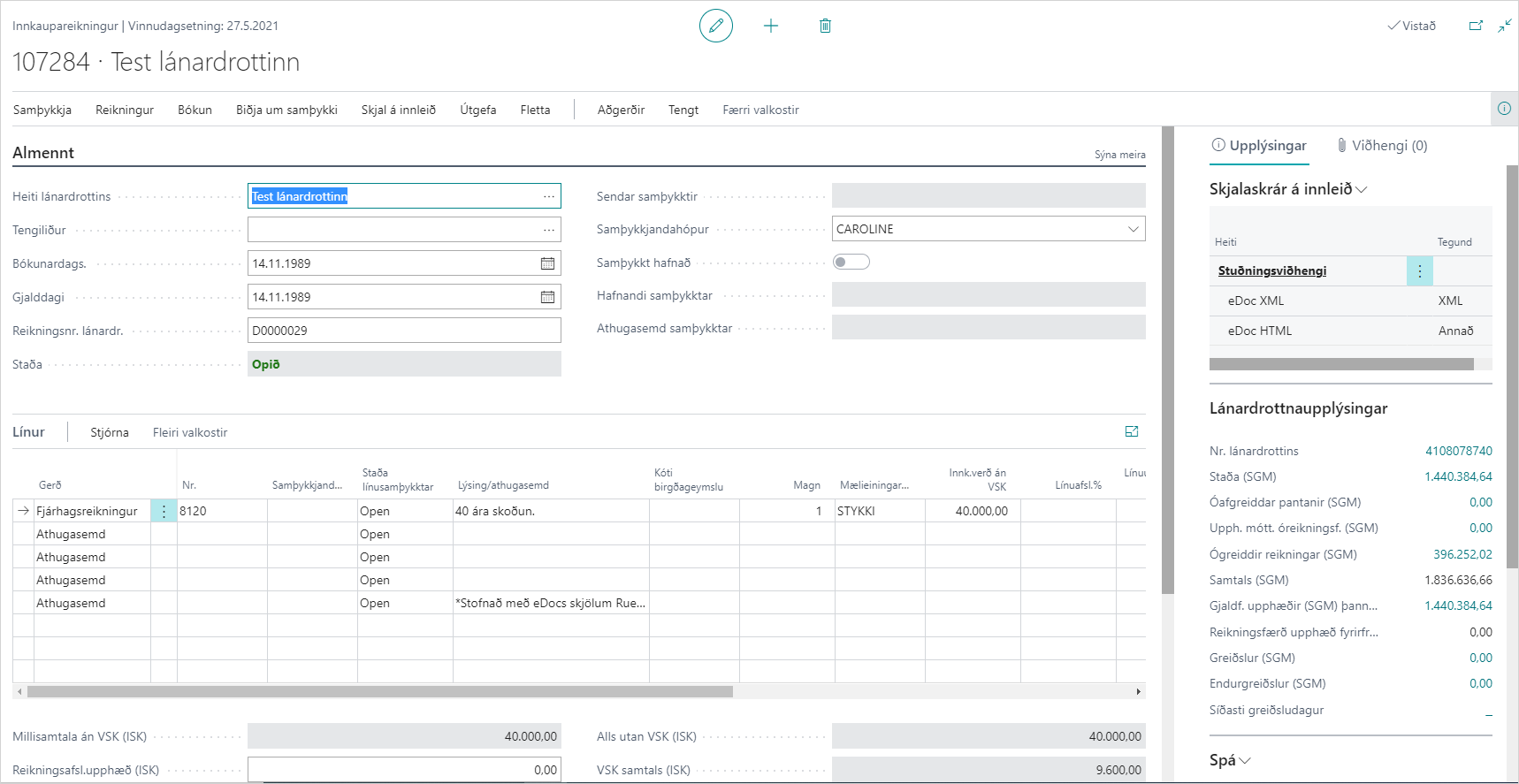Open calendar picker for Bókunardags.
This screenshot has width=1519, height=784.
547,263
